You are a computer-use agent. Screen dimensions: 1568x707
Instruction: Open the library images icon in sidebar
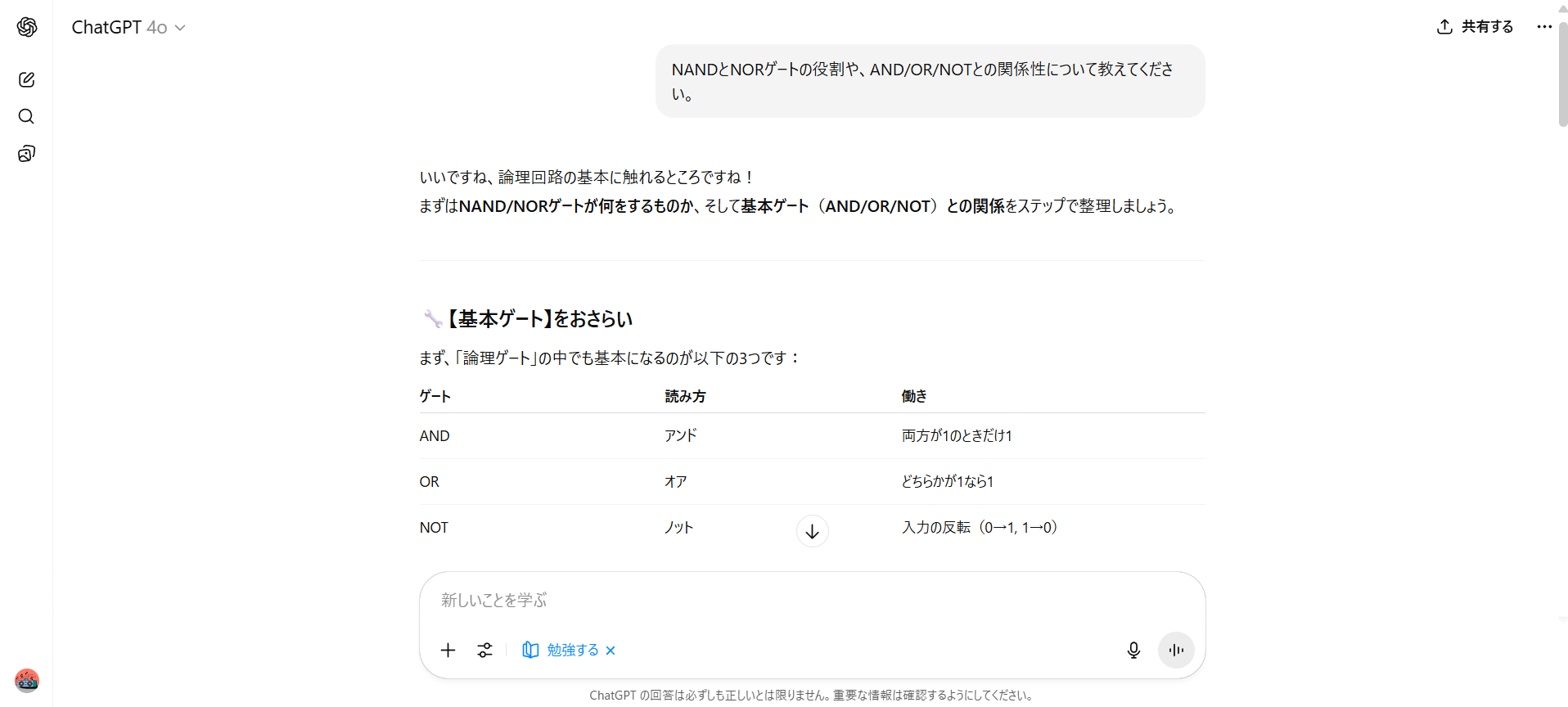click(26, 154)
